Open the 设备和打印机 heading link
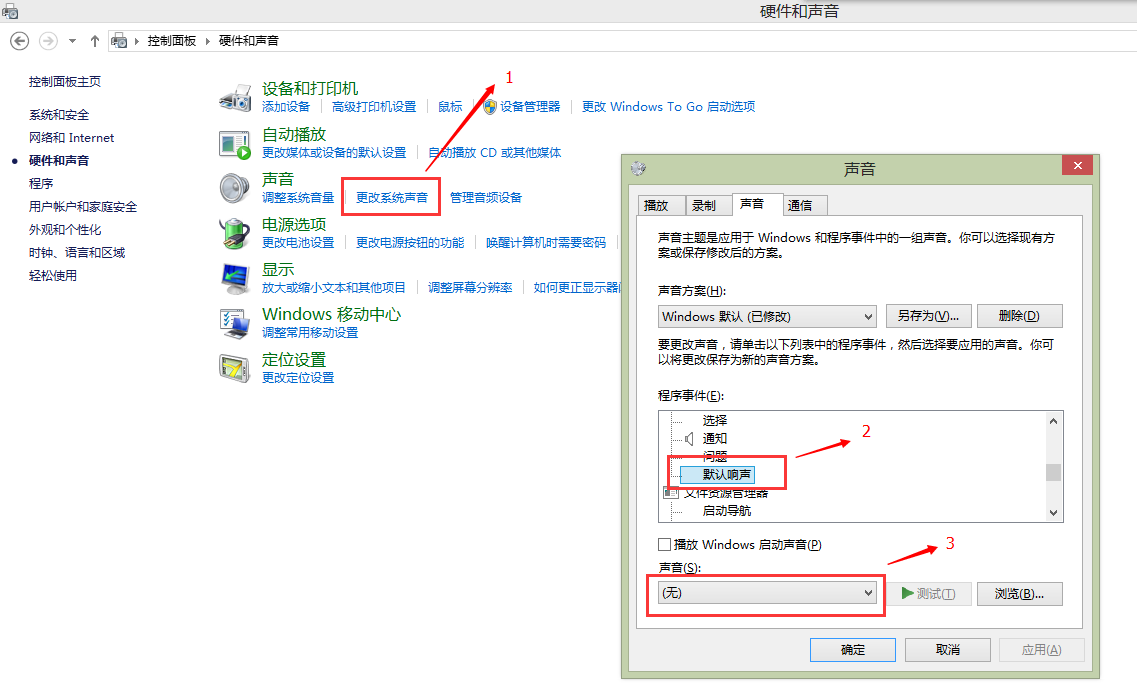Screen dimensions: 1137x689 [310, 88]
